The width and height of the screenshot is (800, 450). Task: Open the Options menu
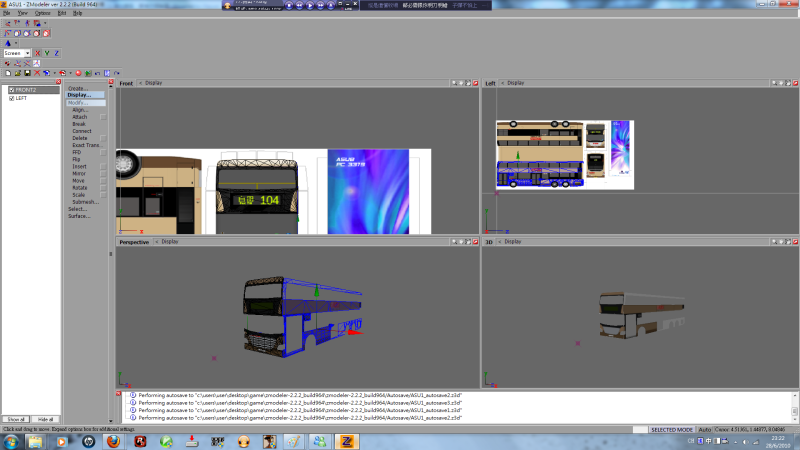coord(42,13)
